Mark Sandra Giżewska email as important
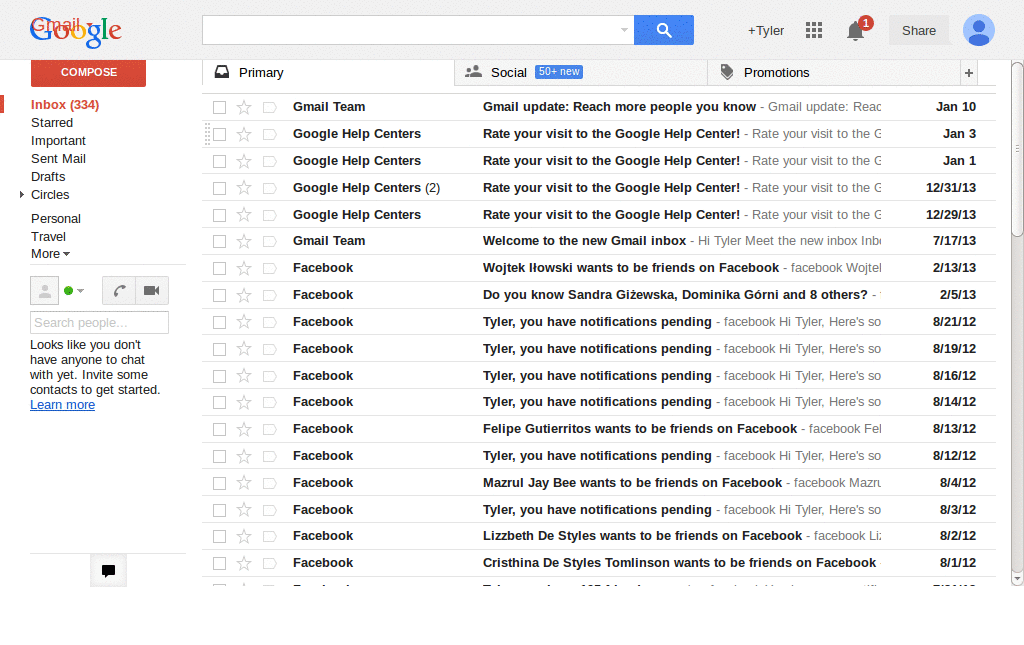This screenshot has height=645, width=1024. (269, 295)
